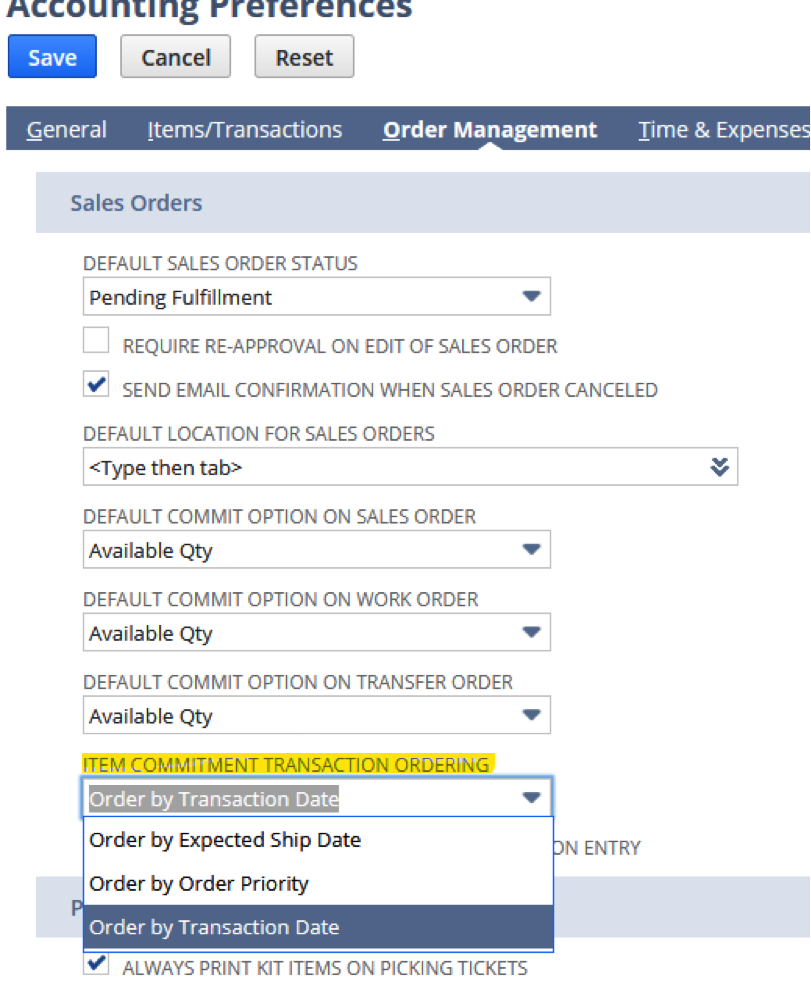Reset the preferences form
This screenshot has width=811, height=985.
pos(303,56)
